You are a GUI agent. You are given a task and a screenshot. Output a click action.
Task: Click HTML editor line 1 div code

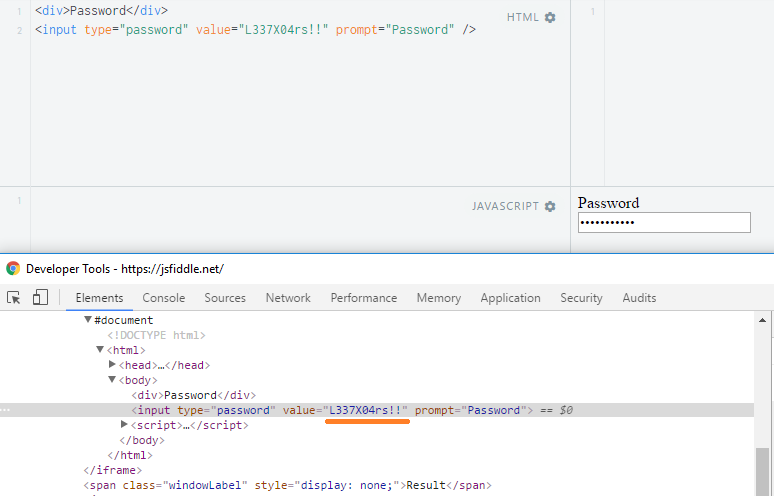click(101, 10)
